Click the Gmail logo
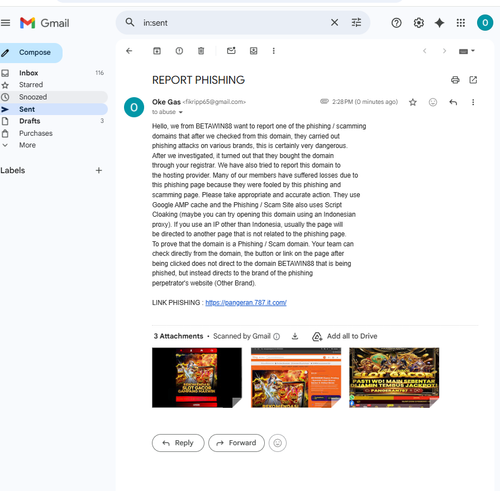Viewport: 500px width, 491px height. [45, 23]
